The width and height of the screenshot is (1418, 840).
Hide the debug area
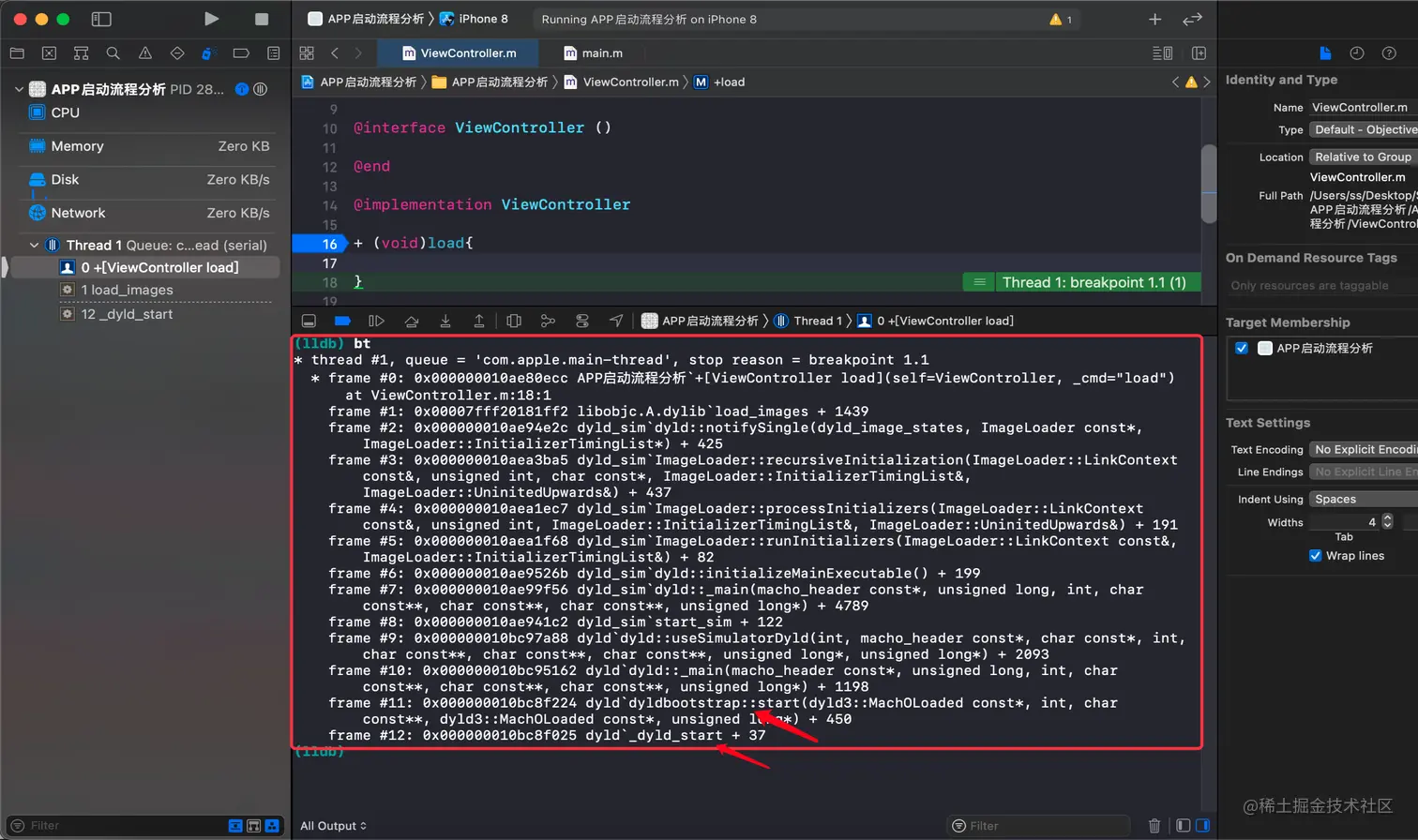[x=309, y=321]
